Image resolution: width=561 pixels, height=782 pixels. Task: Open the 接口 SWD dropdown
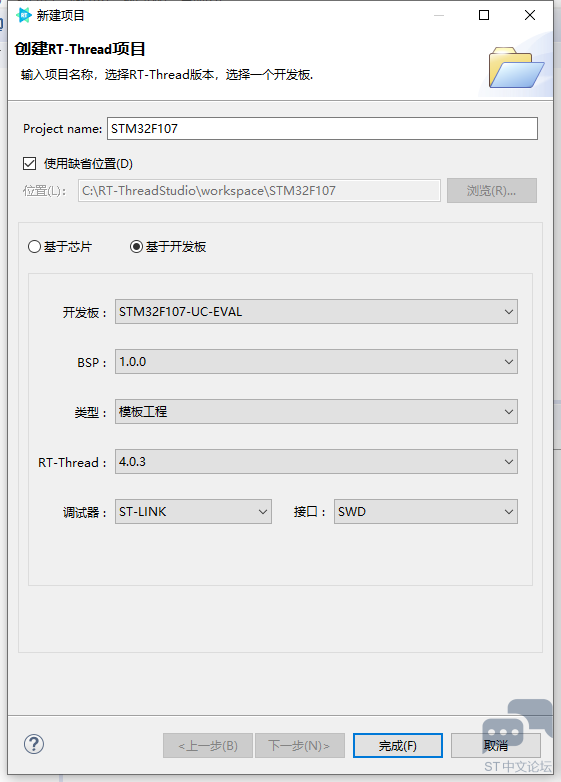(x=426, y=511)
